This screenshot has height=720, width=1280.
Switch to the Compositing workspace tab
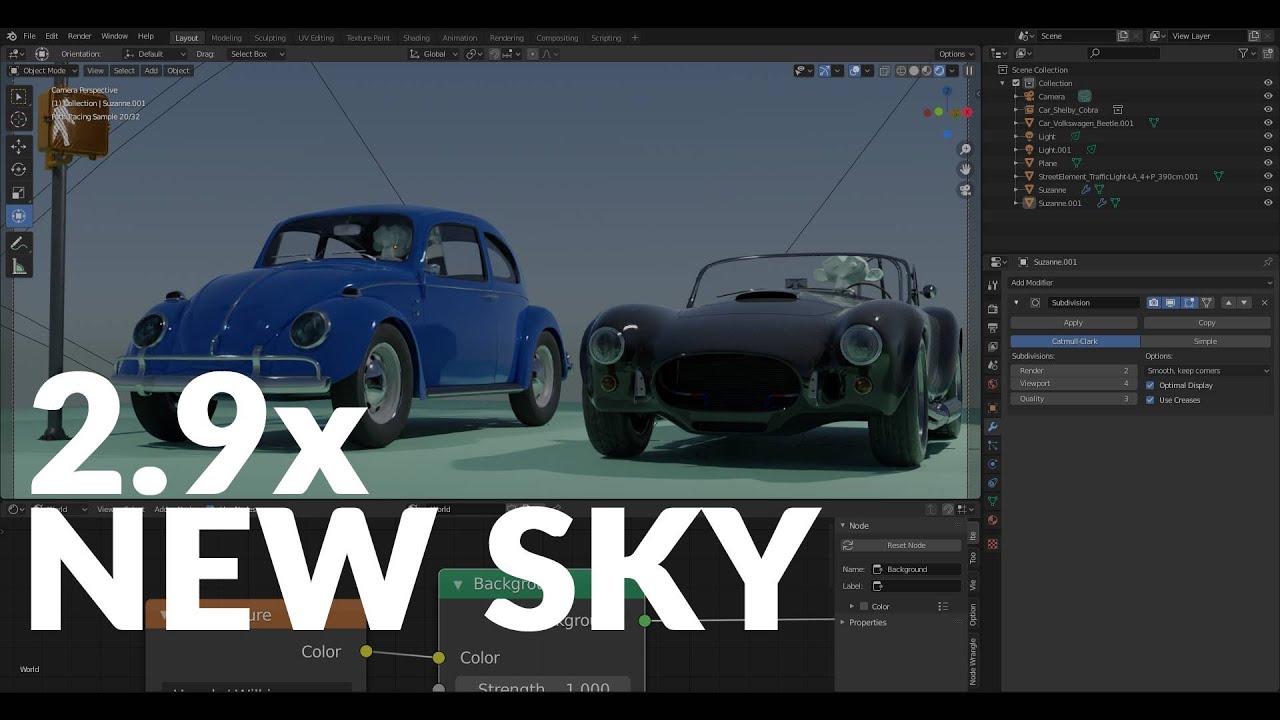(x=557, y=38)
